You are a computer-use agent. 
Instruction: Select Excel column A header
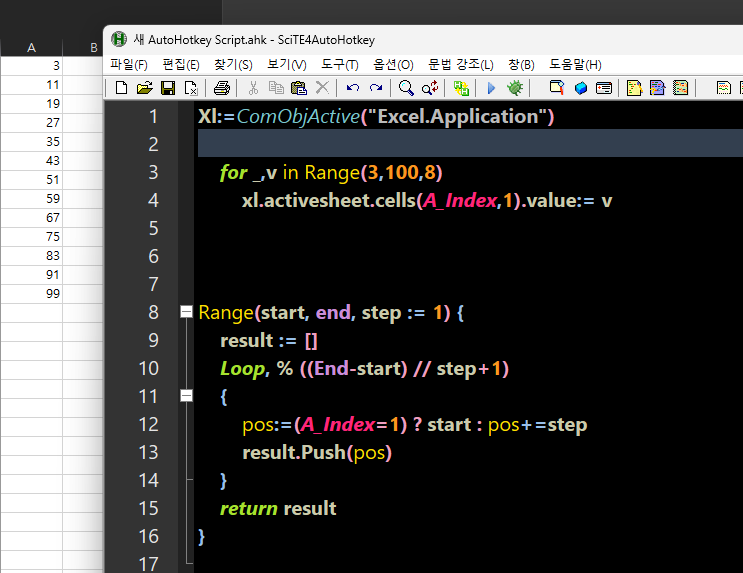(x=31, y=47)
